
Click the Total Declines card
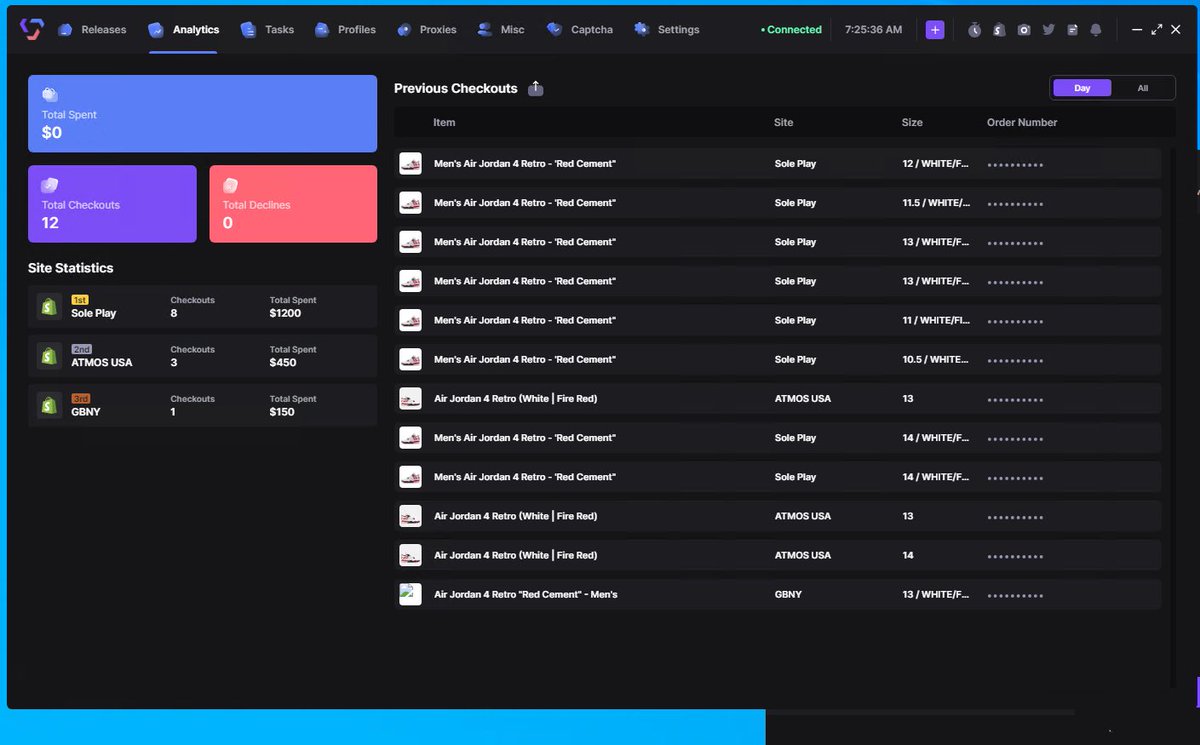coord(293,204)
